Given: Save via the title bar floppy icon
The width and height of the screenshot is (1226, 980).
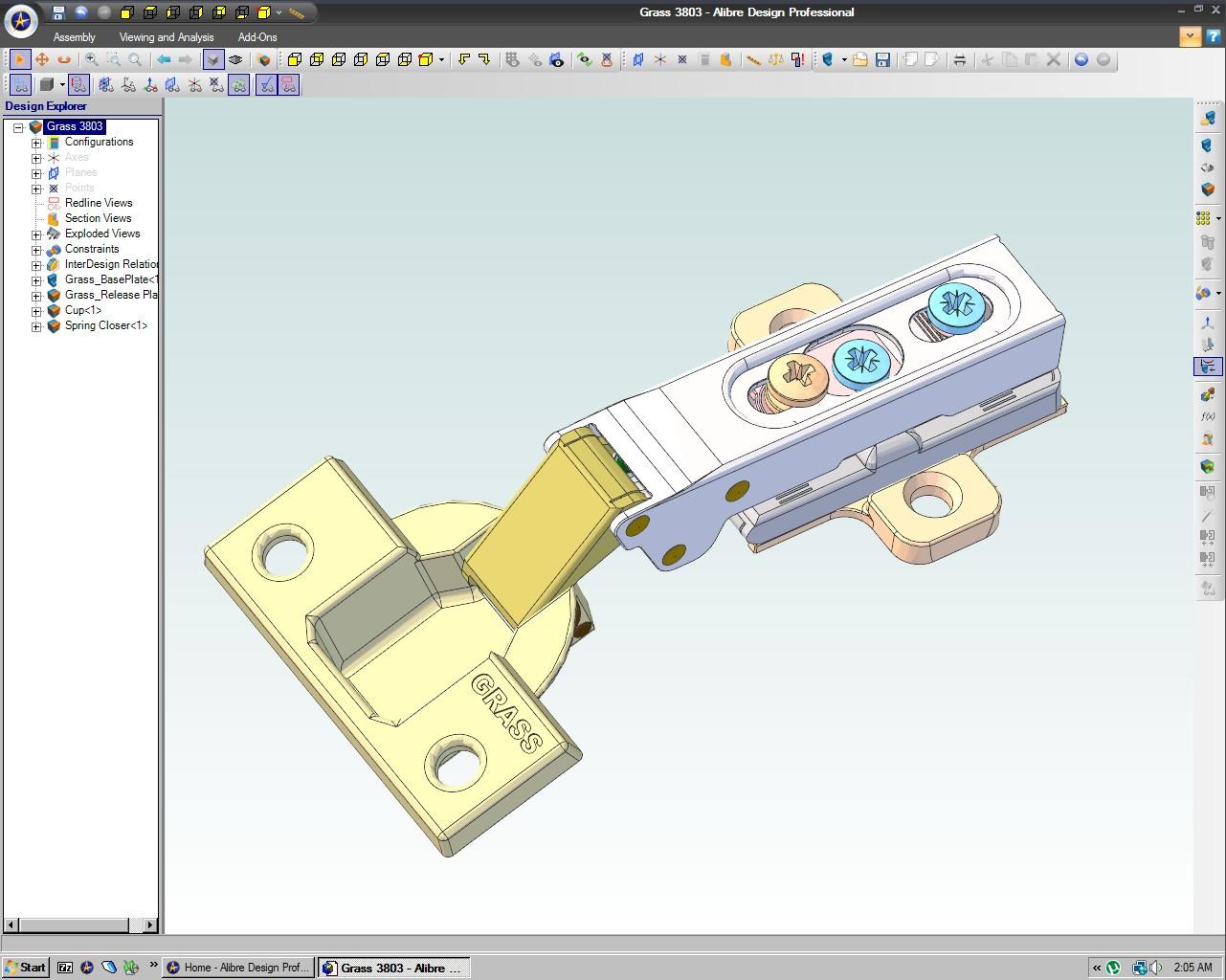Looking at the screenshot, I should tap(58, 12).
